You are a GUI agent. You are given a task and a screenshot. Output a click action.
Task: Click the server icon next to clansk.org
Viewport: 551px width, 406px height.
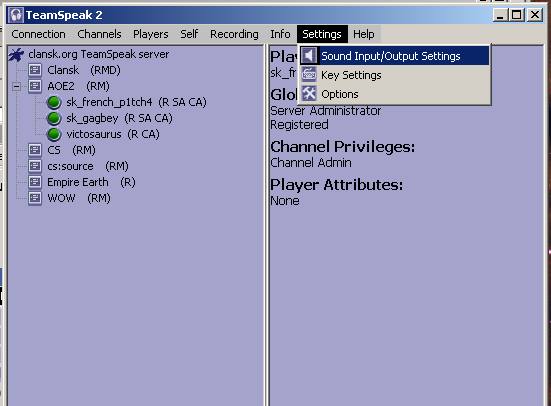(16, 54)
